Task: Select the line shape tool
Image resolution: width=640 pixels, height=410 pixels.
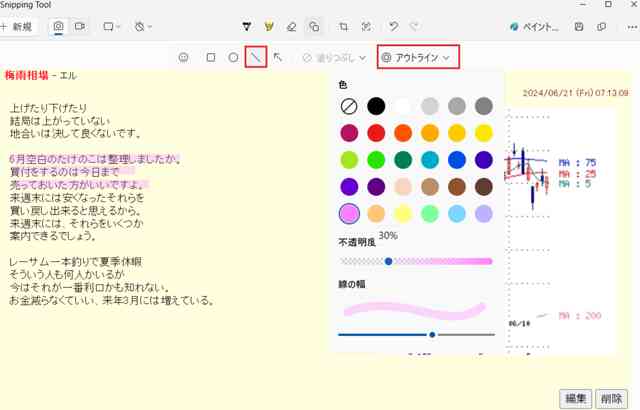Action: 256,58
